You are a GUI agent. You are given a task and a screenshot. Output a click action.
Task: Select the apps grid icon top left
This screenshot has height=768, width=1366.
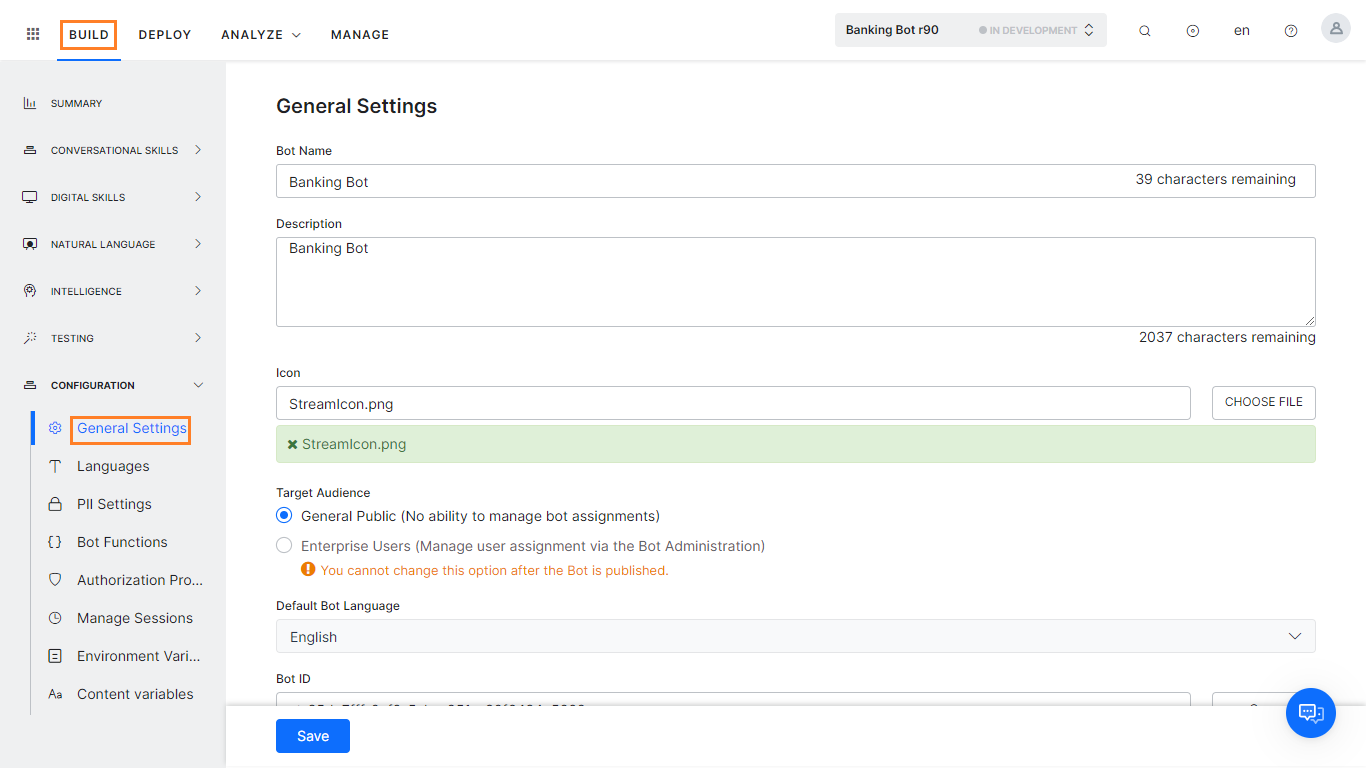pyautogui.click(x=32, y=33)
